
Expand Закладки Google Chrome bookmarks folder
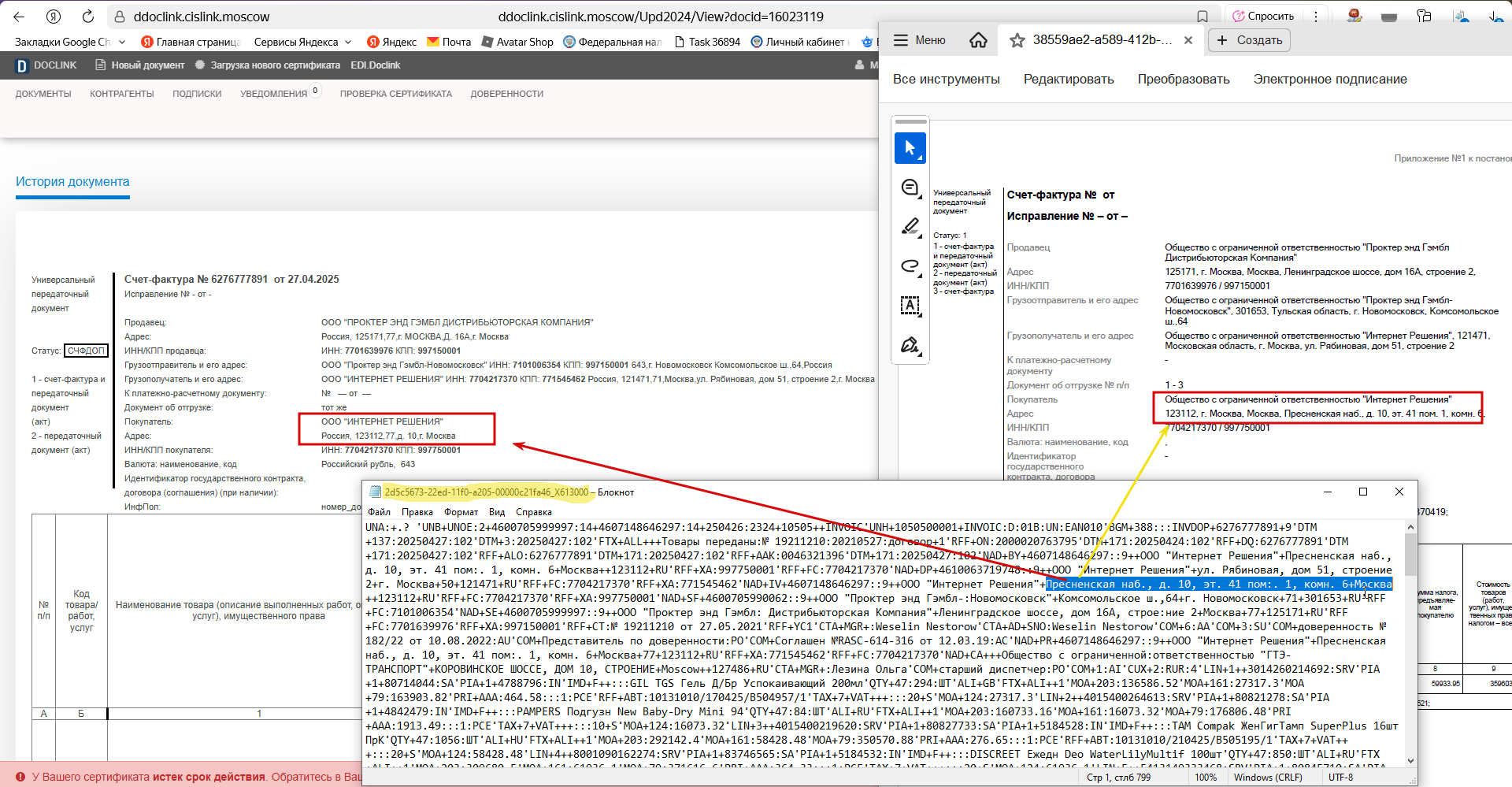[70, 42]
